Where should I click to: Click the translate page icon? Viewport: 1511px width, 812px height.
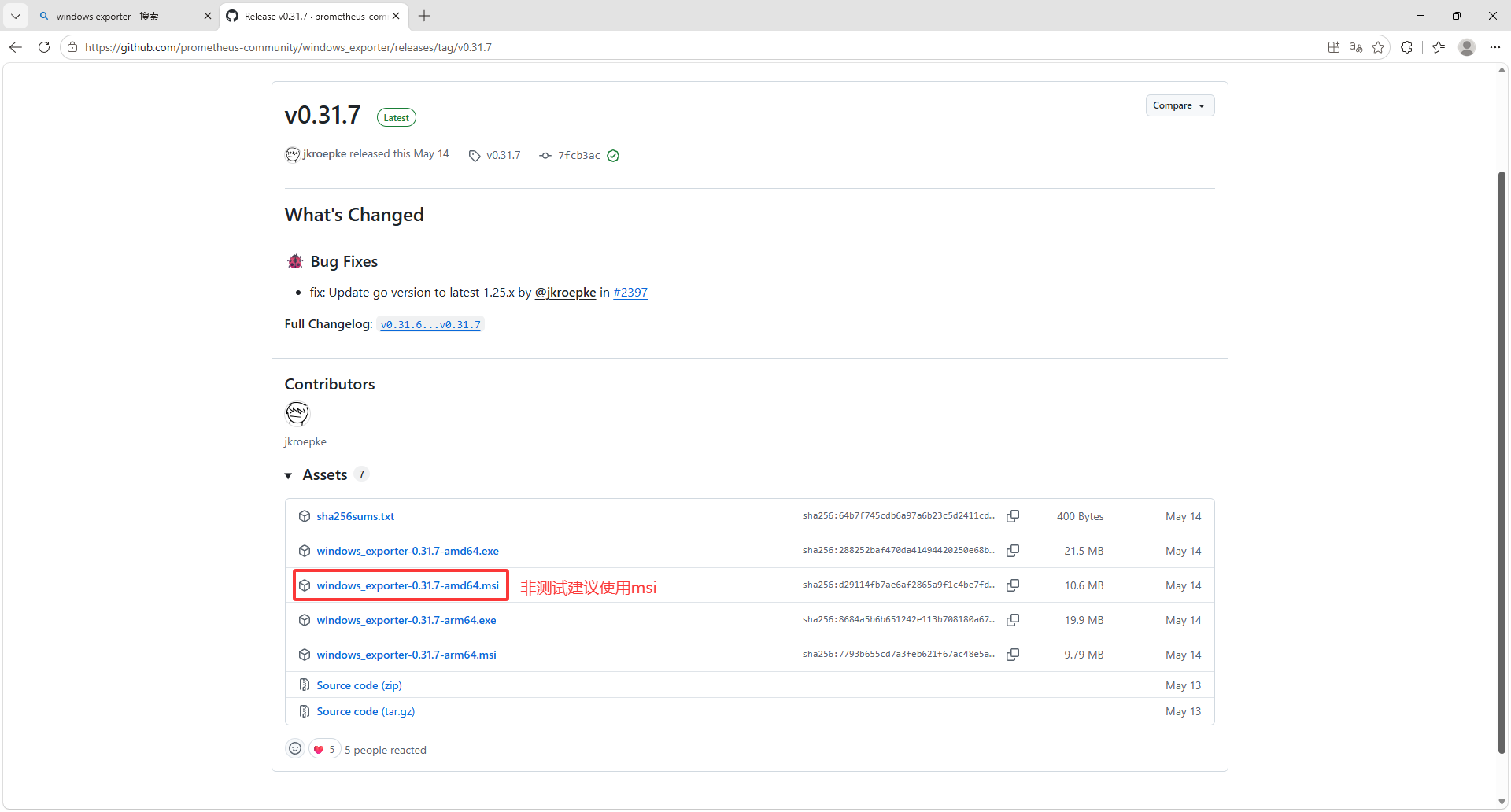(1356, 47)
